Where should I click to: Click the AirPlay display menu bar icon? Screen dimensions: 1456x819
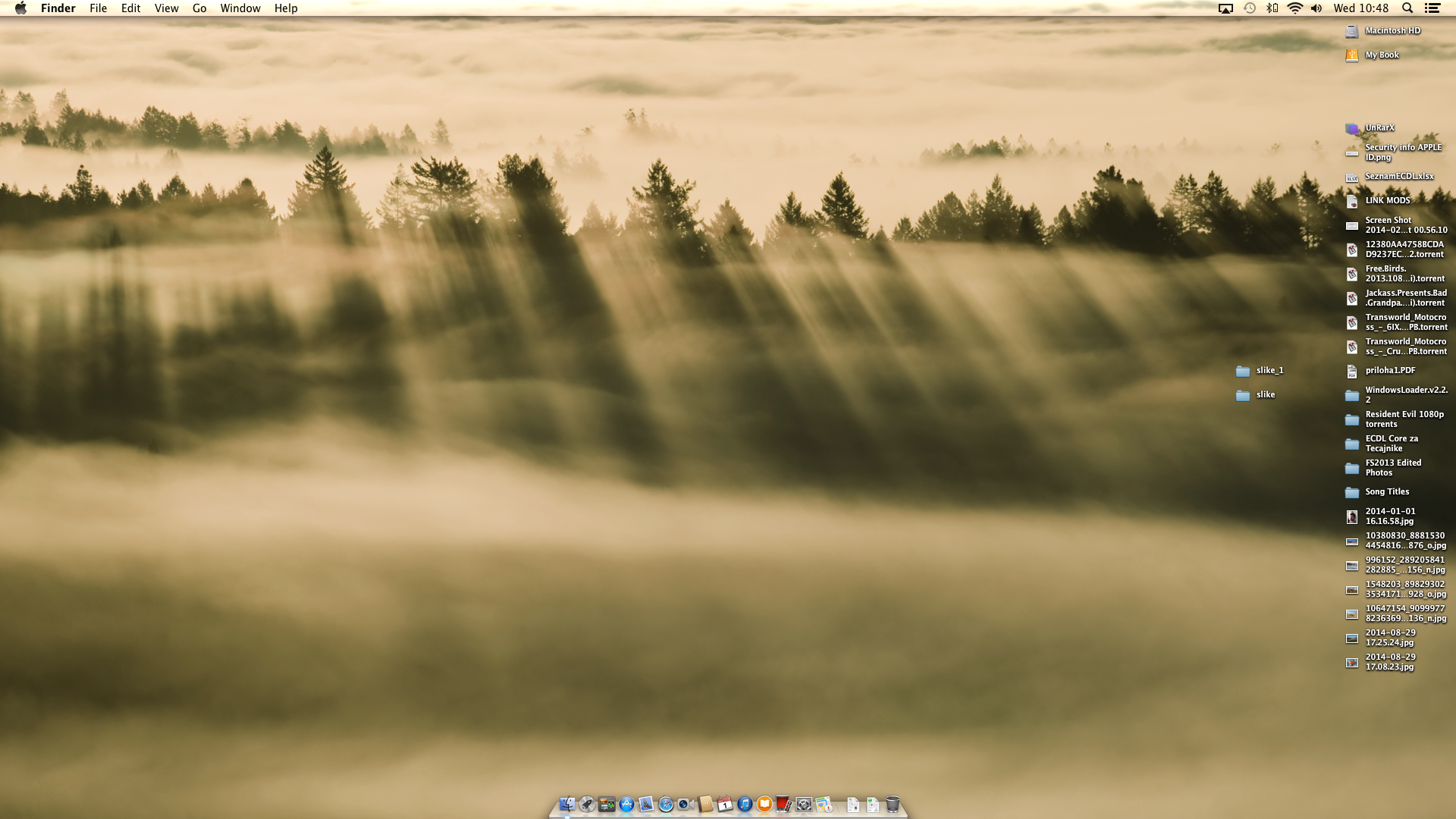pos(1225,8)
